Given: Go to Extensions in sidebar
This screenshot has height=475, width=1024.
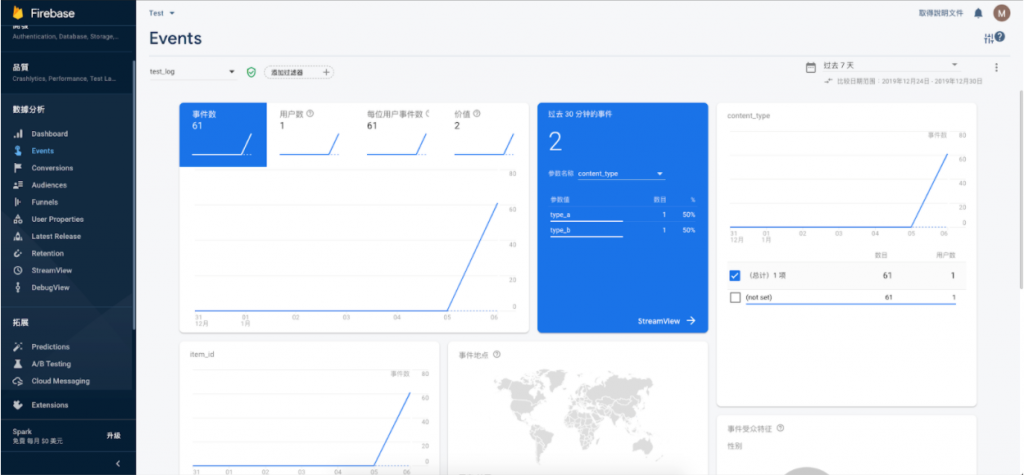Looking at the screenshot, I should [x=50, y=405].
